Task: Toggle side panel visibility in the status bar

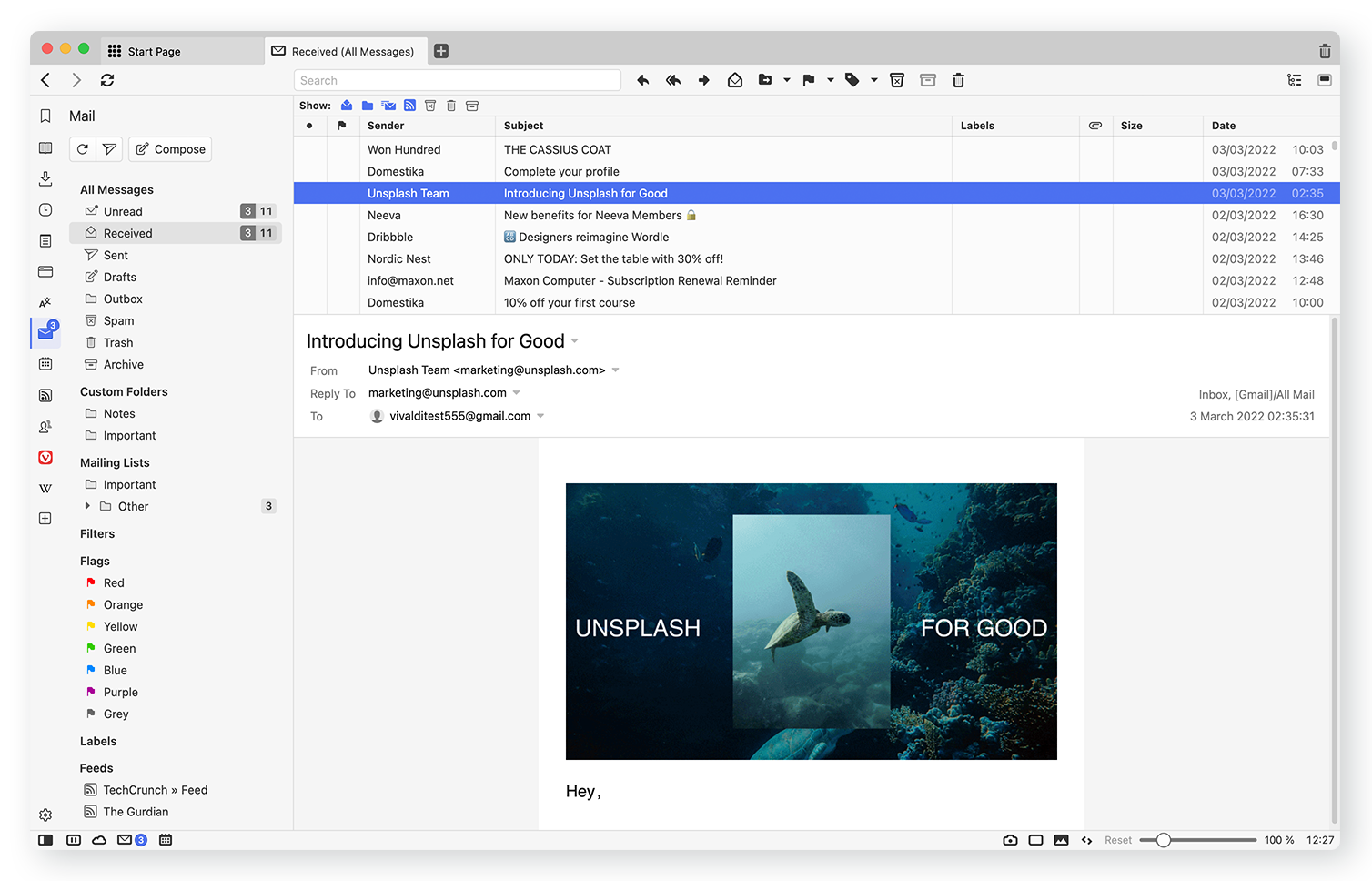Action: [45, 840]
